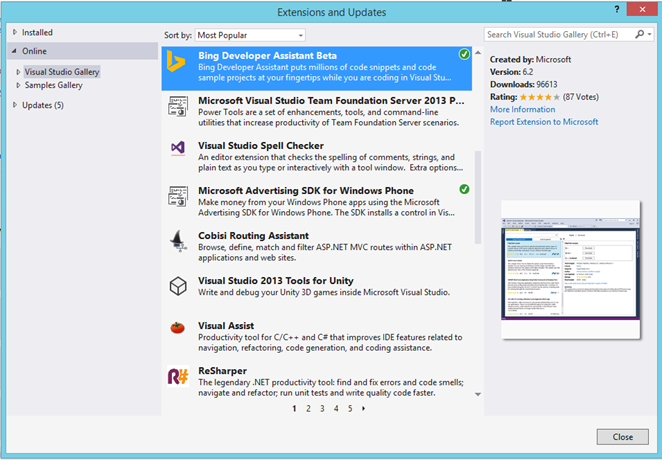
Task: Expand the Updates (5) category
Action: click(14, 105)
